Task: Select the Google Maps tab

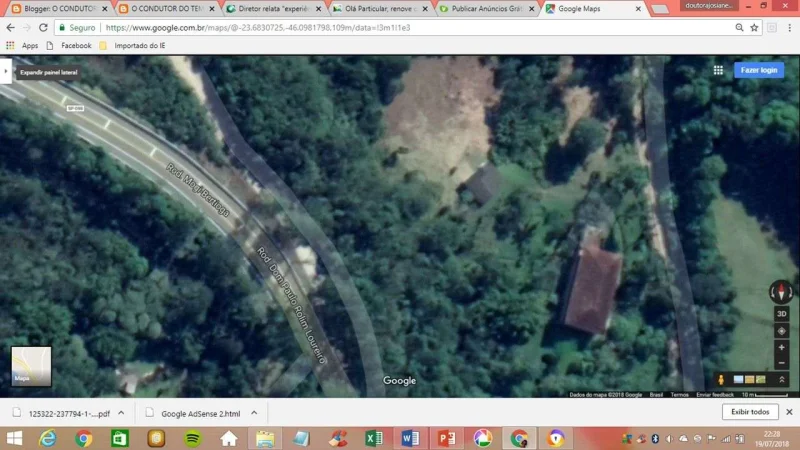Action: pyautogui.click(x=593, y=9)
